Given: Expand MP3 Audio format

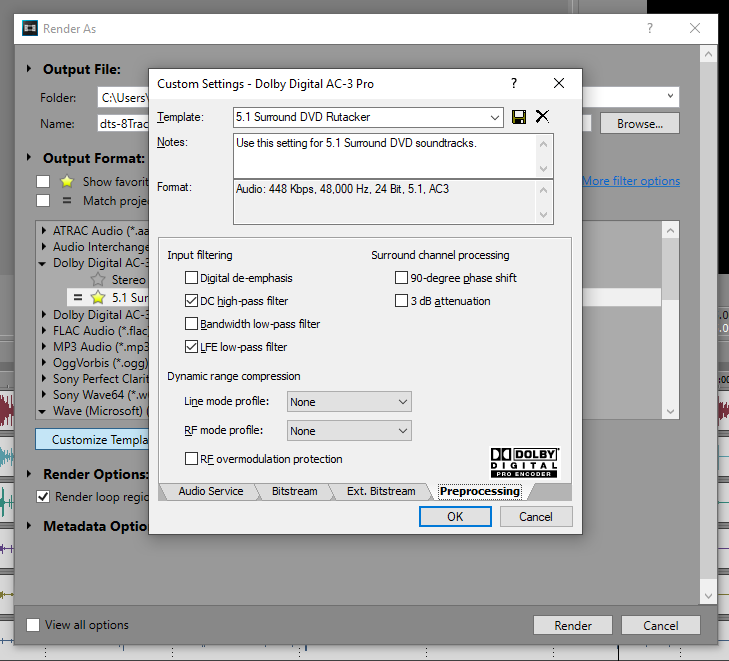Looking at the screenshot, I should click(x=43, y=347).
